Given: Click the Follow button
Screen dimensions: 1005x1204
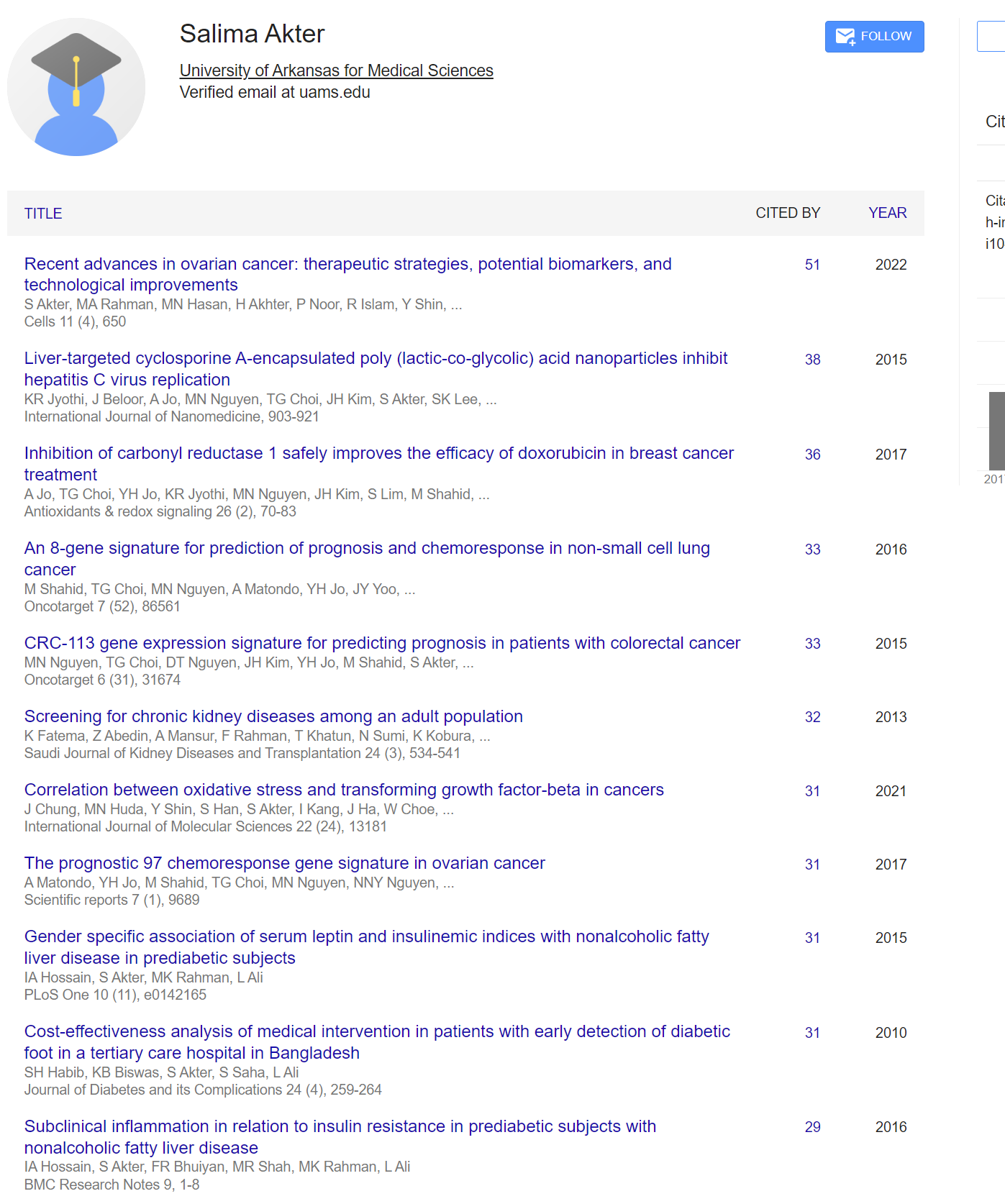Looking at the screenshot, I should tap(874, 37).
